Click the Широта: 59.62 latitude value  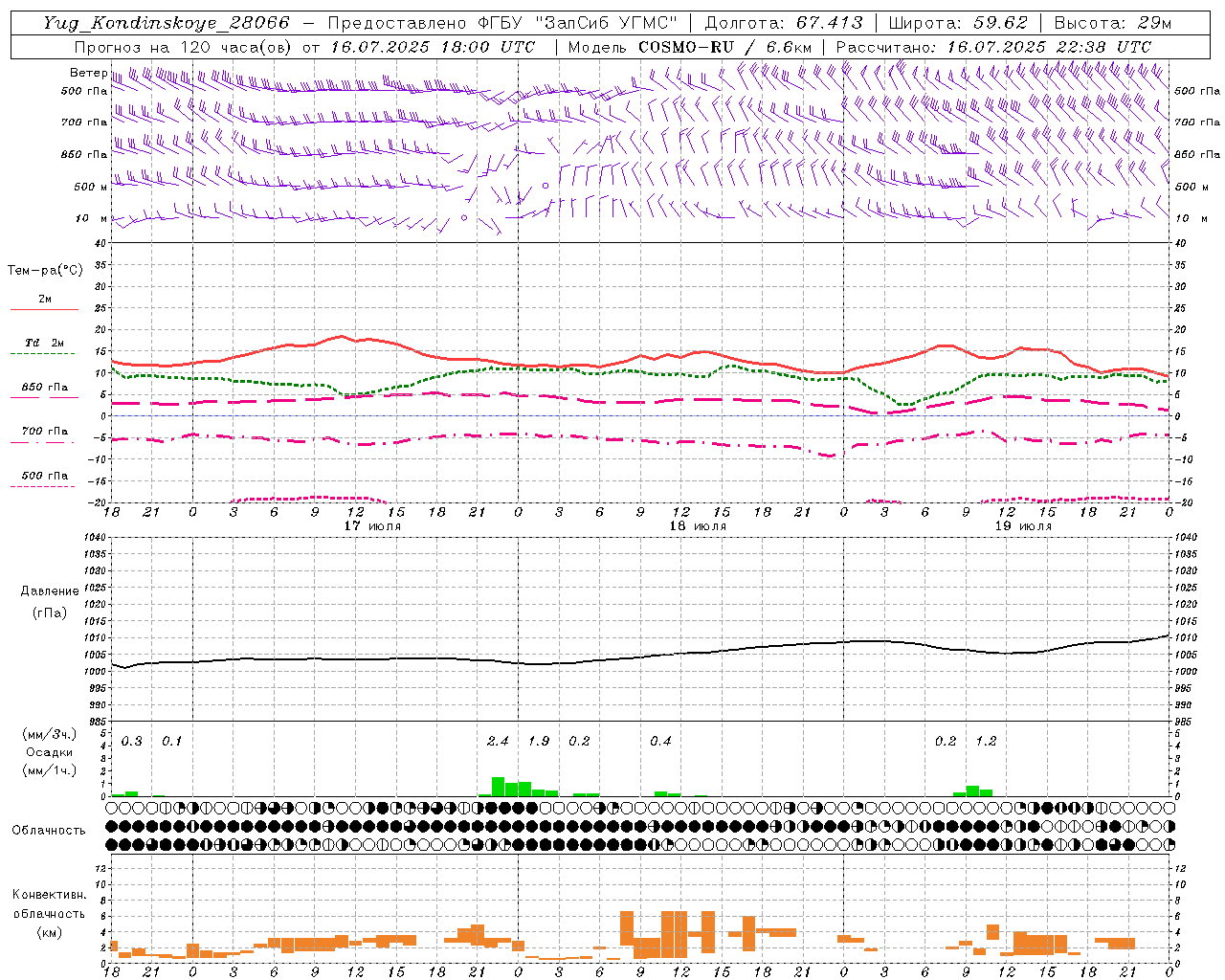coord(958,23)
